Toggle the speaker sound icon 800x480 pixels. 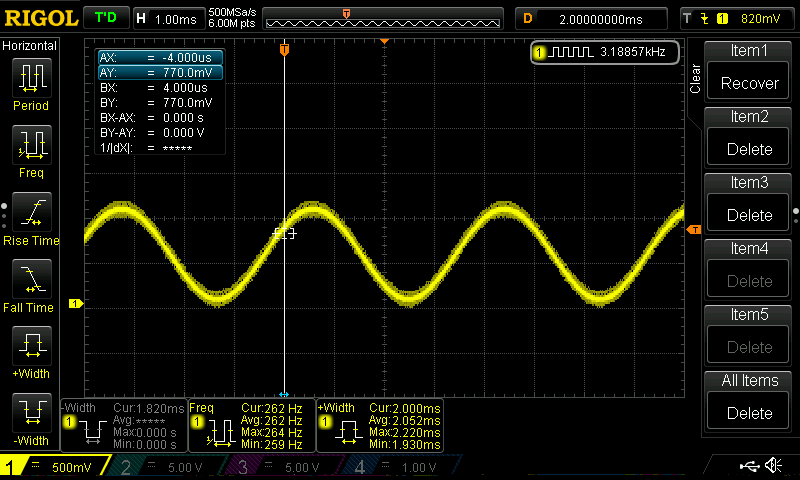tap(772, 465)
